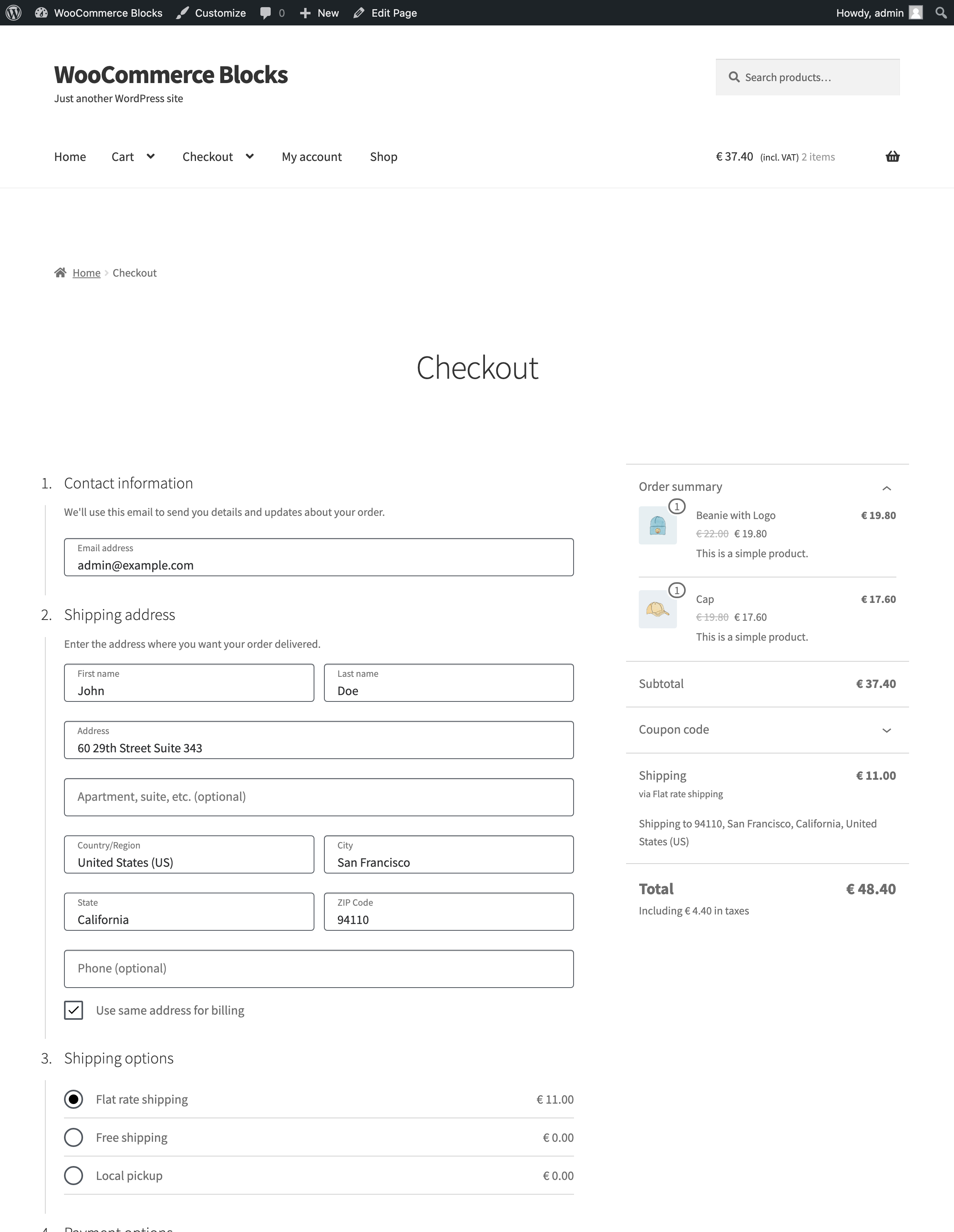Image resolution: width=954 pixels, height=1232 pixels.
Task: Open the Home menu item
Action: [70, 156]
